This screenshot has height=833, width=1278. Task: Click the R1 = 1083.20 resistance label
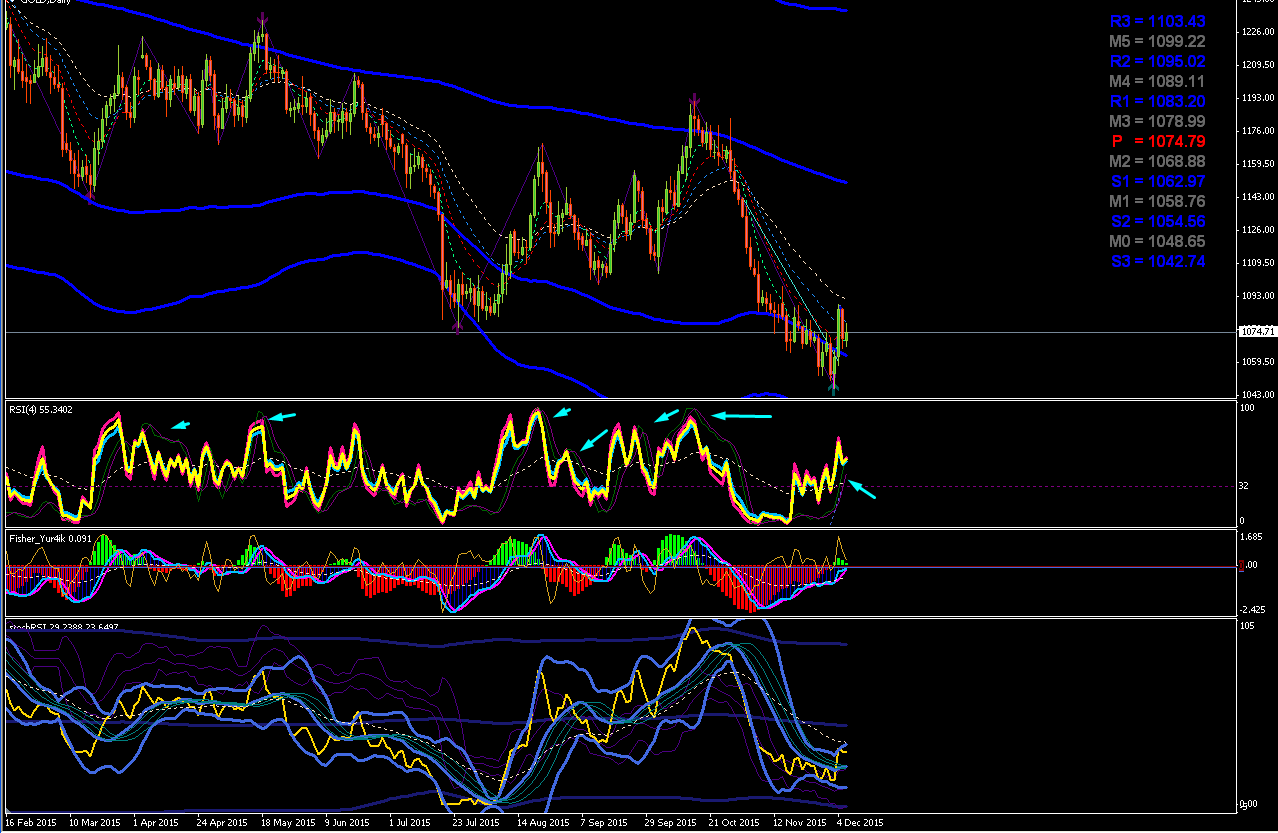pos(1157,101)
